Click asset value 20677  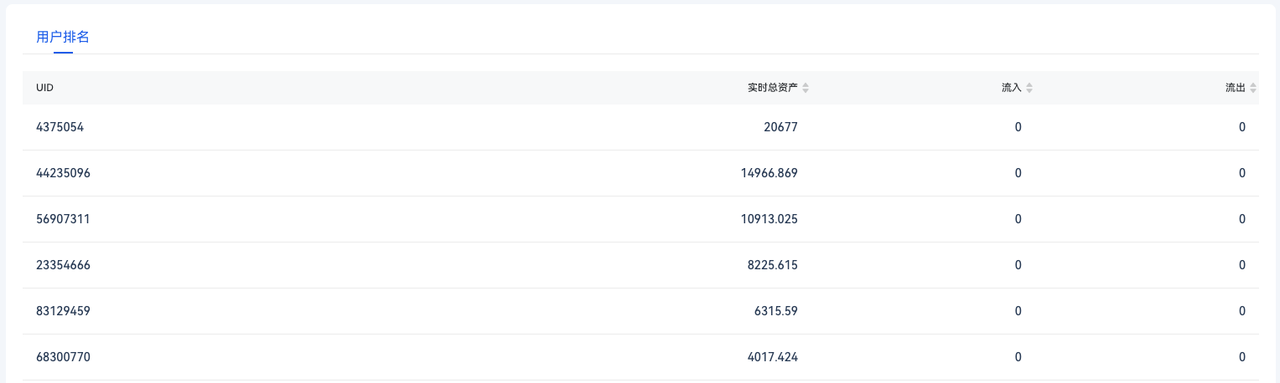[x=780, y=127]
